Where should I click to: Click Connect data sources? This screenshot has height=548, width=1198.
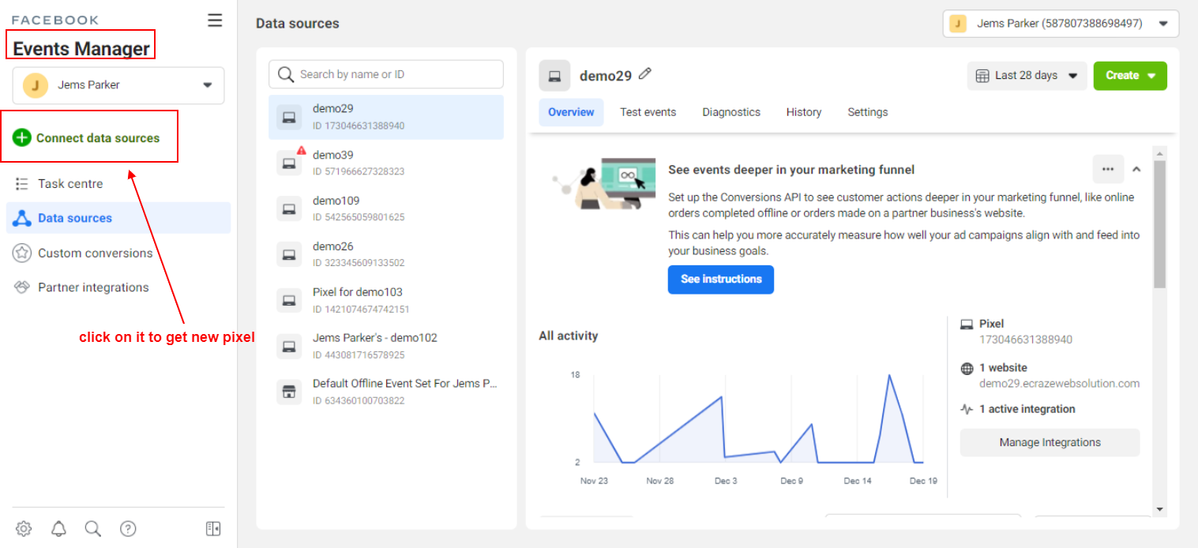click(97, 138)
